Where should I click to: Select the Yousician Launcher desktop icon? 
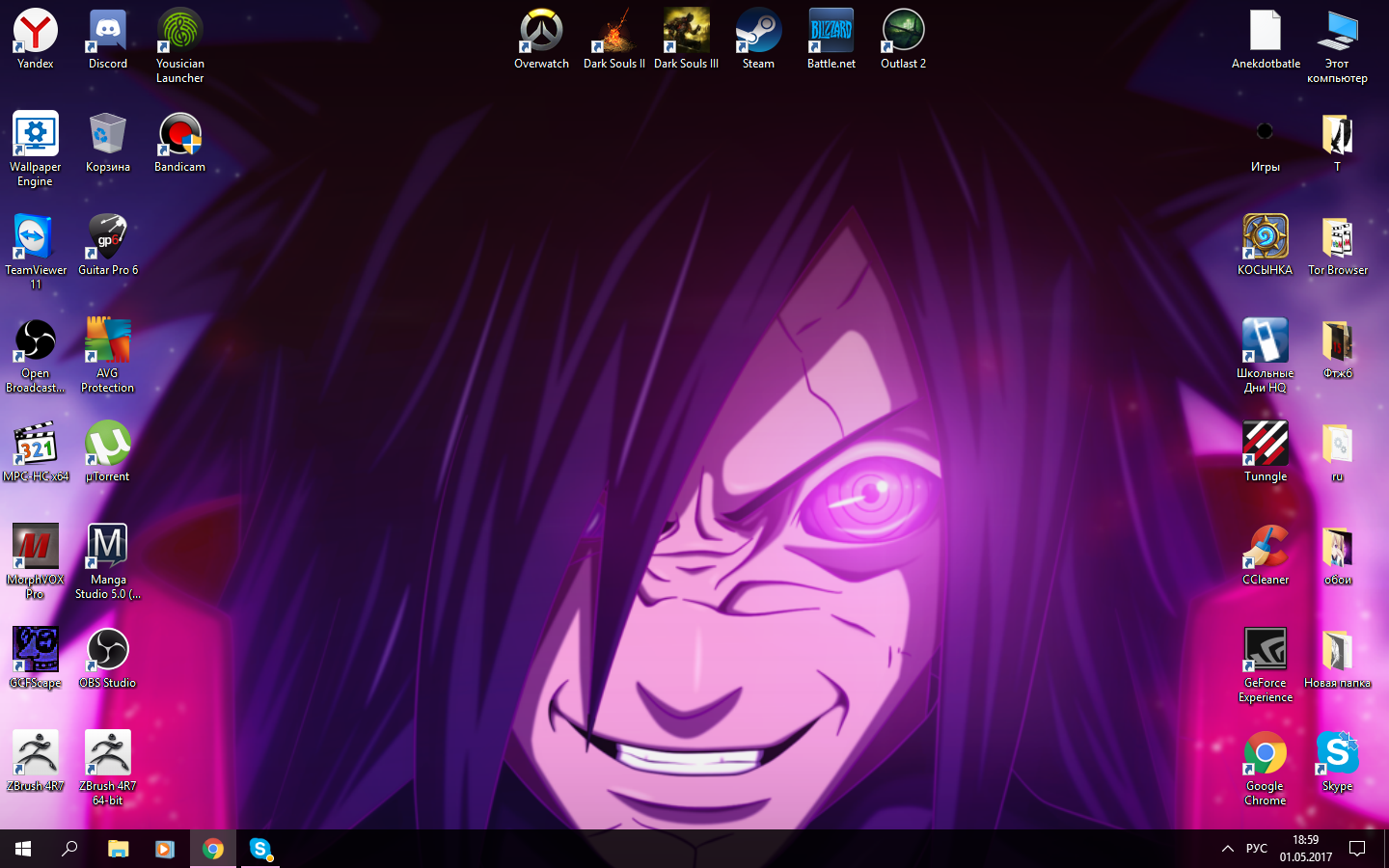pos(180,46)
